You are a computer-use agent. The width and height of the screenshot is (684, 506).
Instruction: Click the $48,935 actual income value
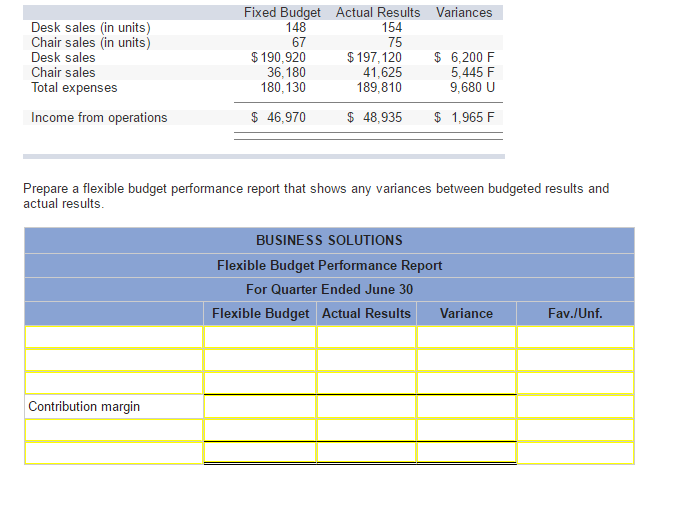pos(374,118)
